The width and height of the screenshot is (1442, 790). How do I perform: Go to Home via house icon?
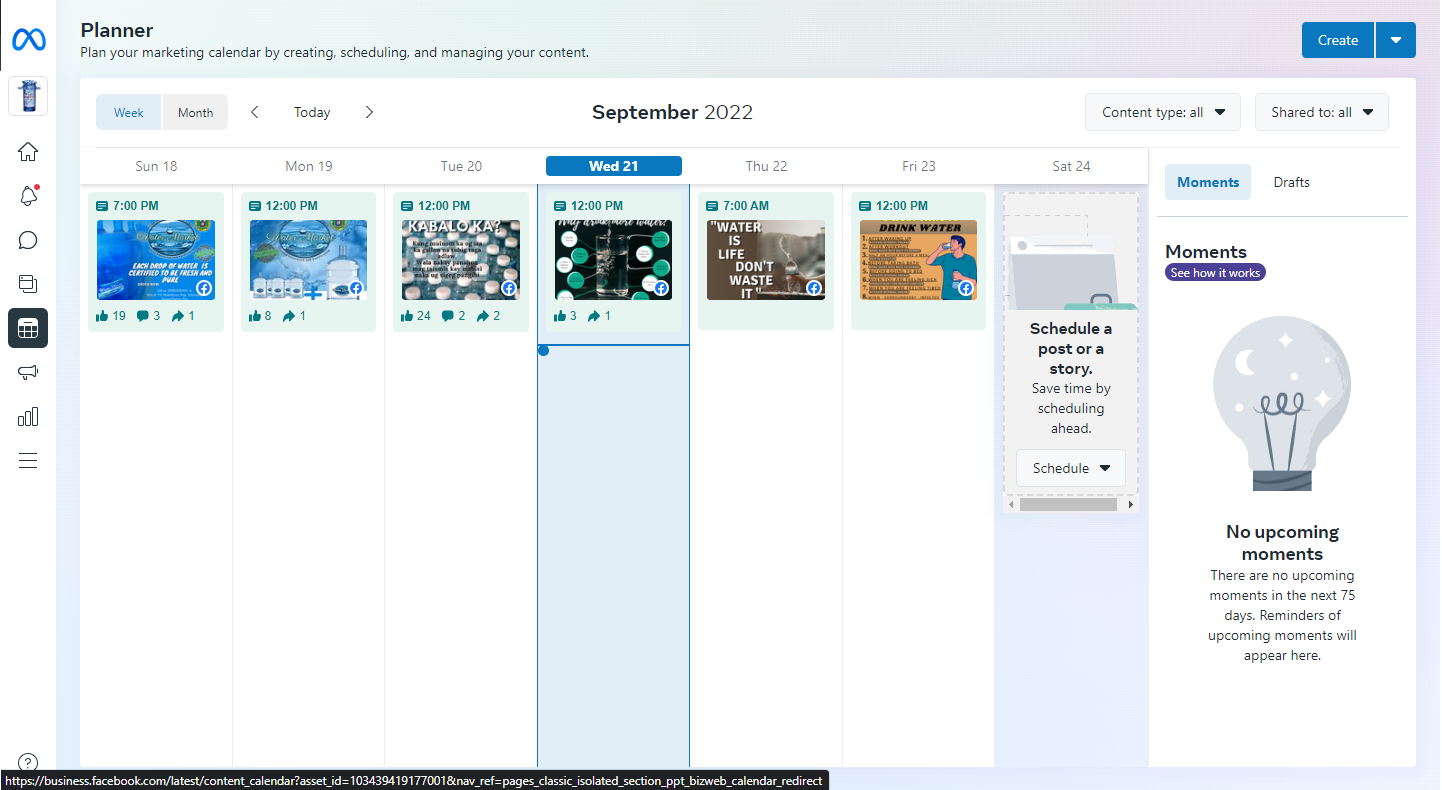point(28,152)
